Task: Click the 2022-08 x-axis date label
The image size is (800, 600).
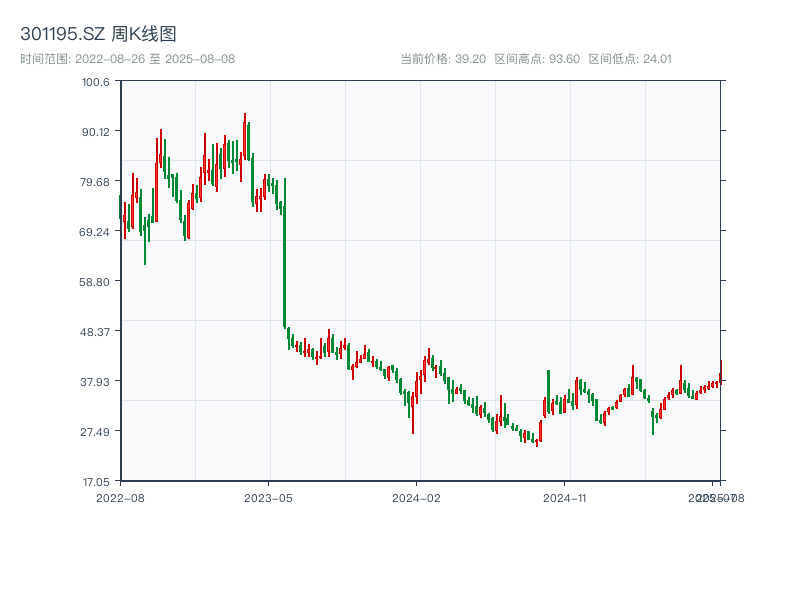Action: (120, 497)
